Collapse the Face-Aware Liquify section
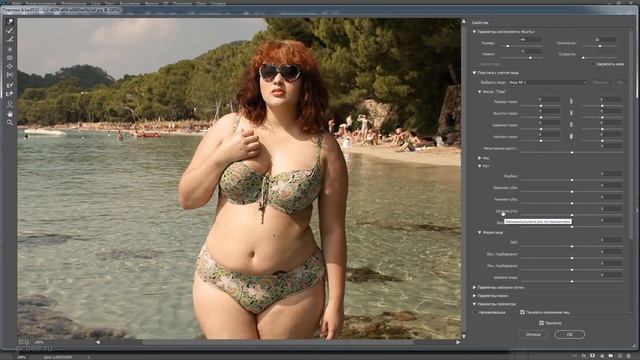The height and width of the screenshot is (360, 640). pos(475,73)
